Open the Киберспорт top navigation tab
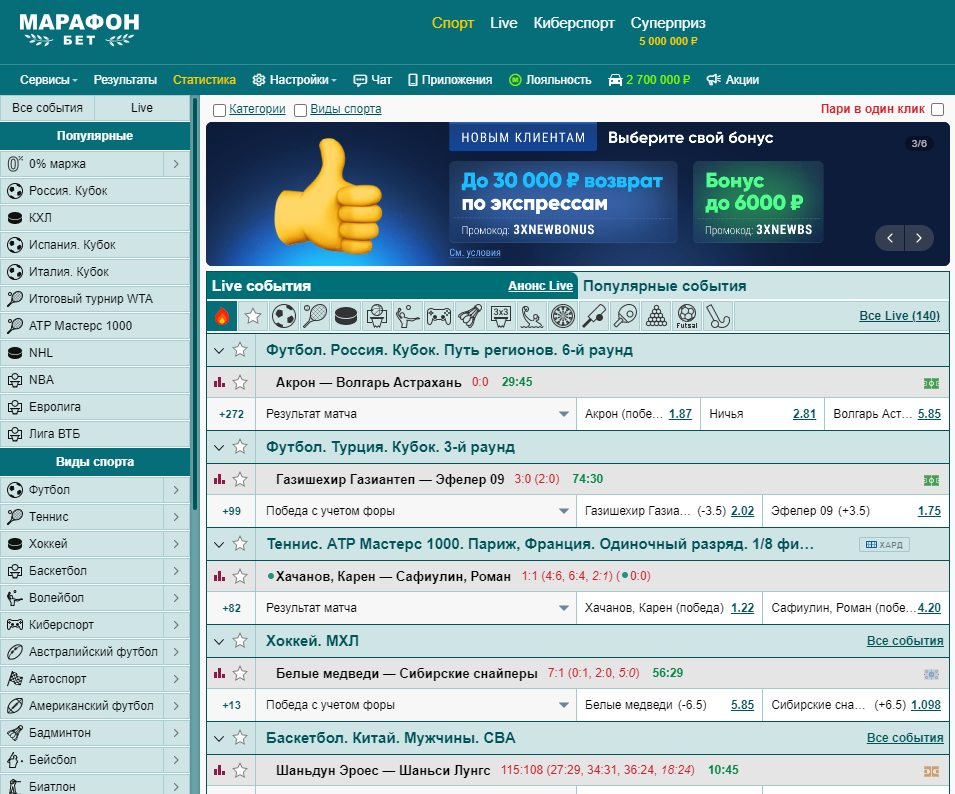955x794 pixels. point(574,23)
